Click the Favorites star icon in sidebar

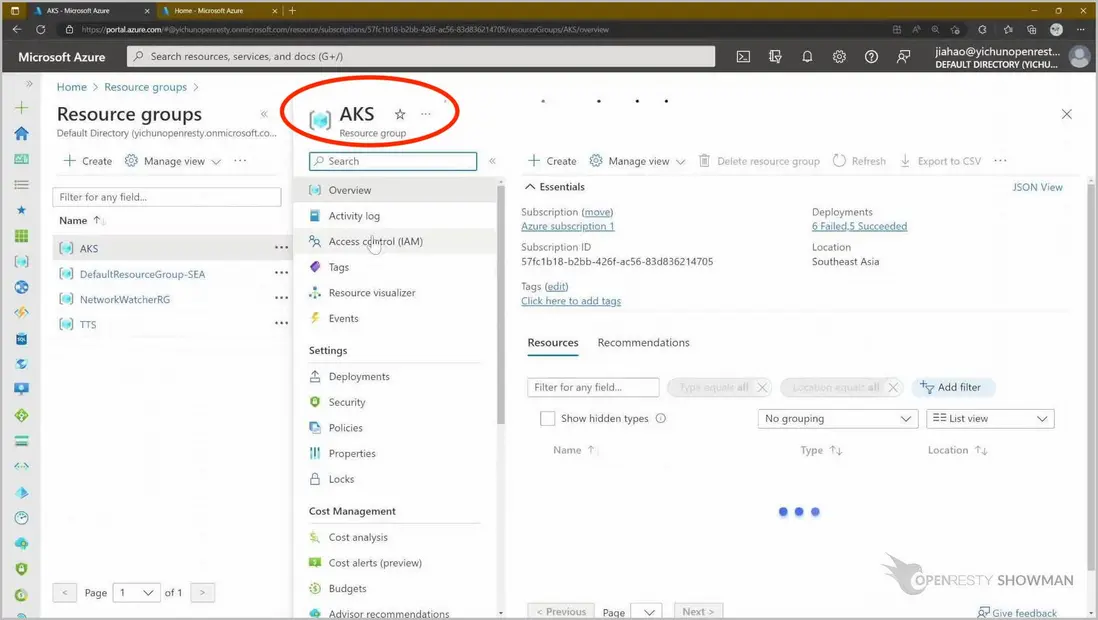pyautogui.click(x=22, y=210)
